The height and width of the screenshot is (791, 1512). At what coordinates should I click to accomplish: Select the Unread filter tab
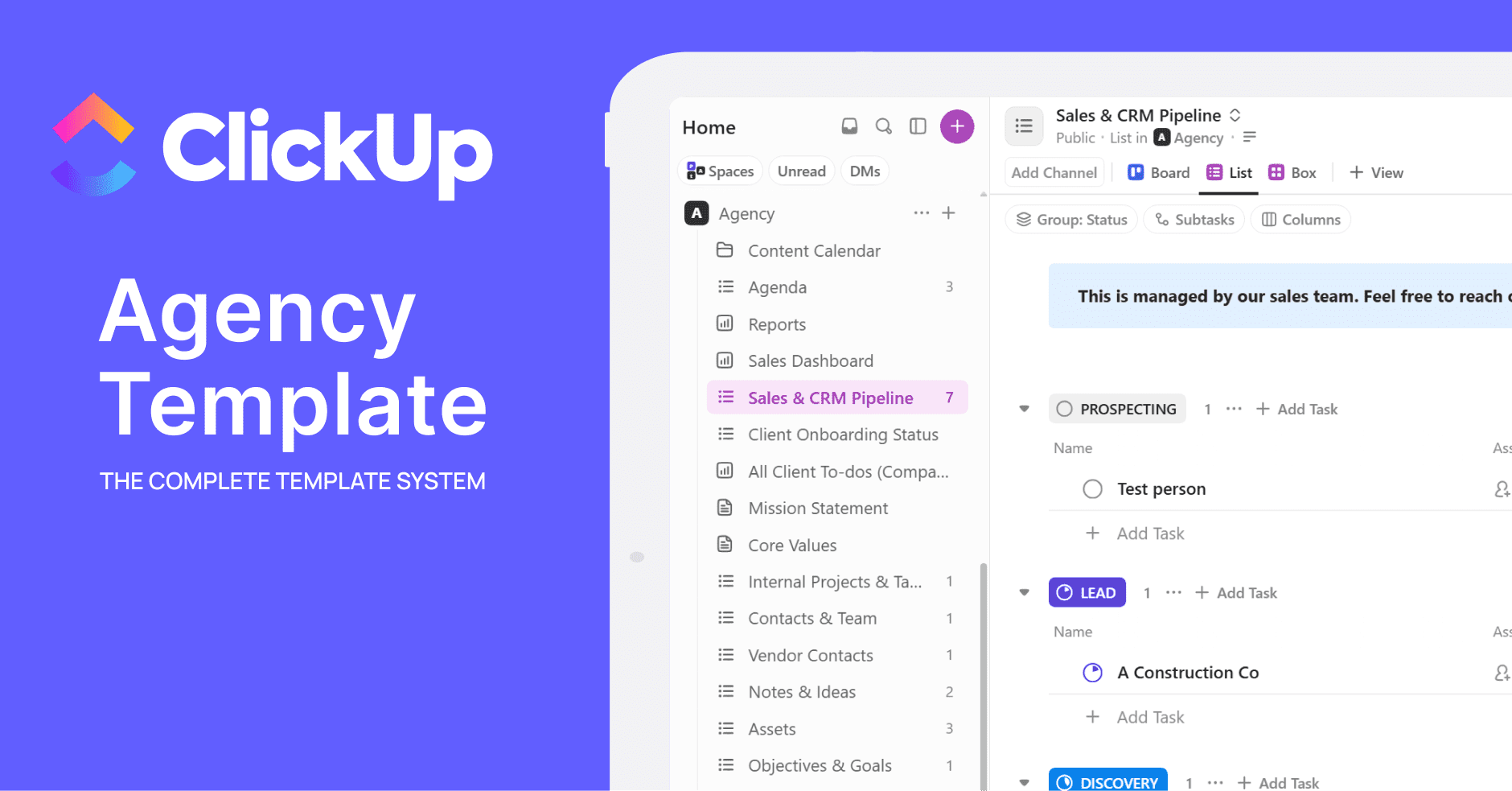pos(802,171)
